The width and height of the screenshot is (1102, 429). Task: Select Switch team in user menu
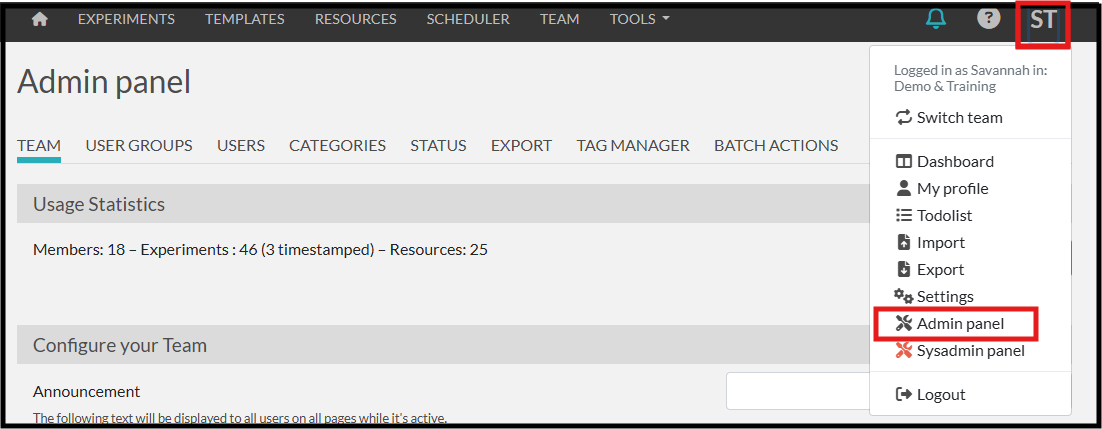[949, 117]
